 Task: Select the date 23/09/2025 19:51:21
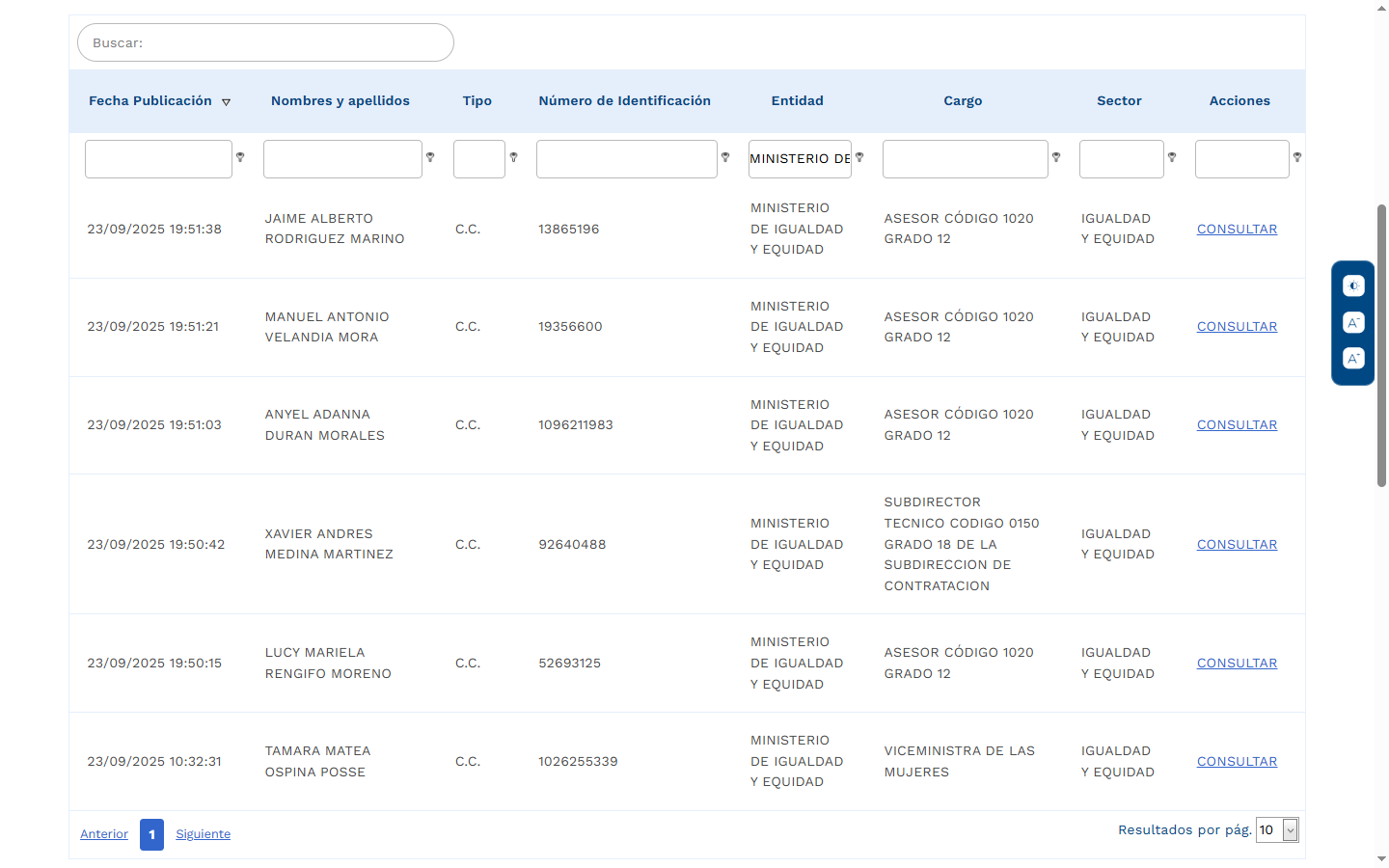152,326
